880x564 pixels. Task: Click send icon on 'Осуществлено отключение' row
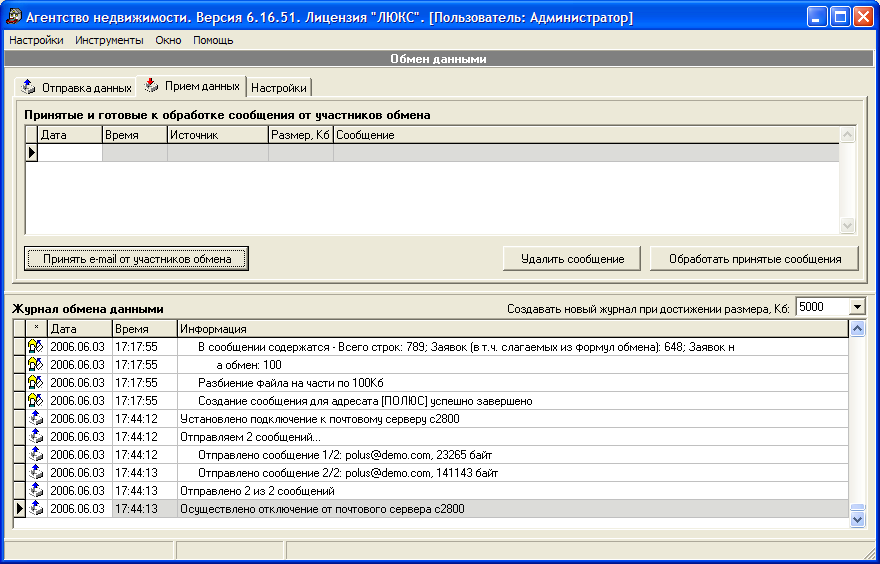(36, 508)
